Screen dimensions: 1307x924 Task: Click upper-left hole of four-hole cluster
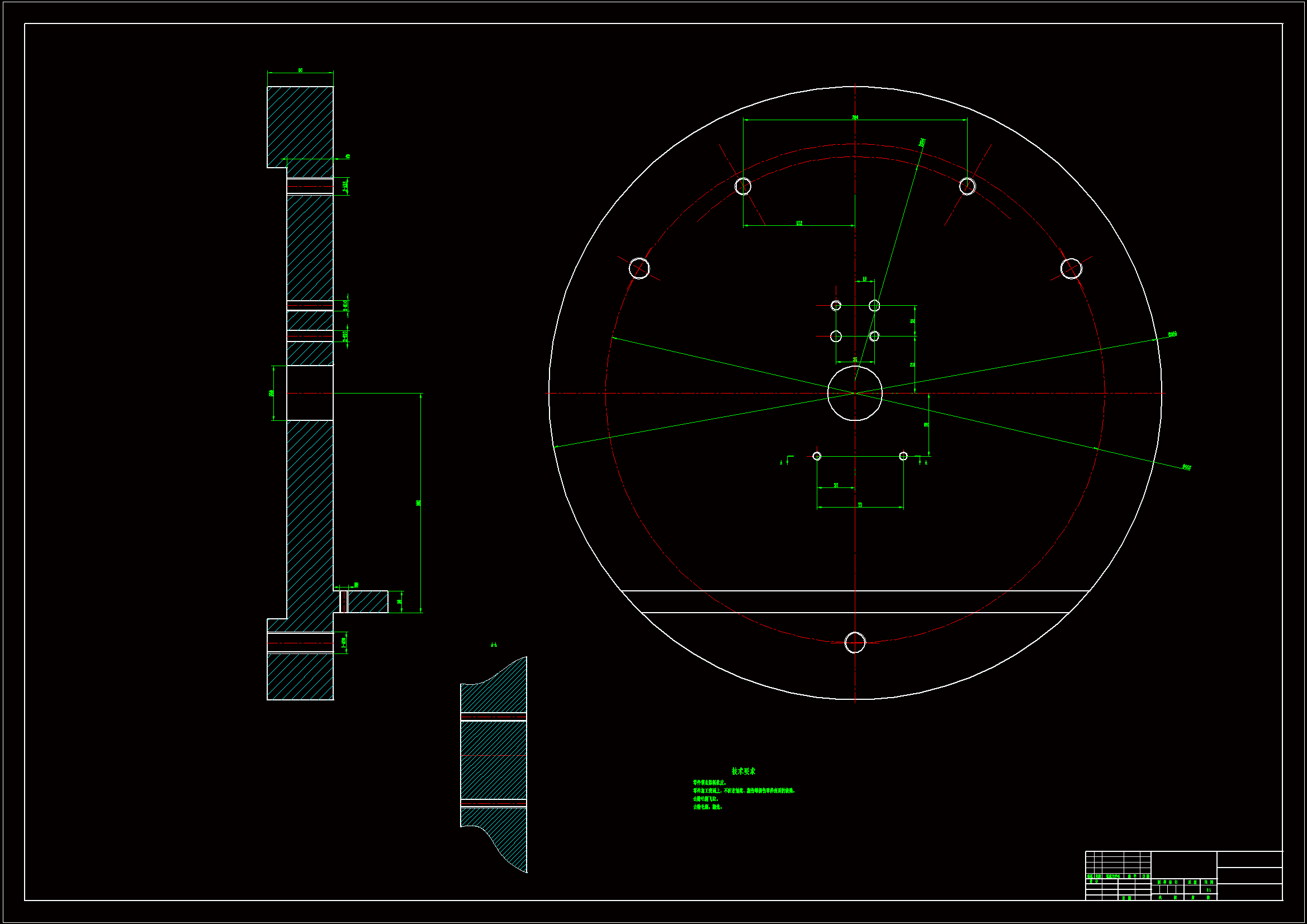click(x=836, y=306)
